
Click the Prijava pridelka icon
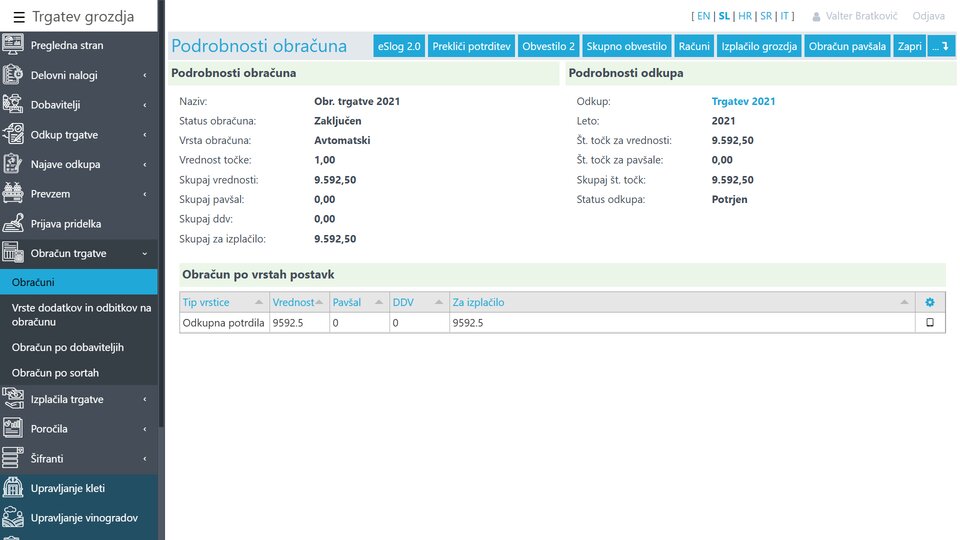point(13,224)
